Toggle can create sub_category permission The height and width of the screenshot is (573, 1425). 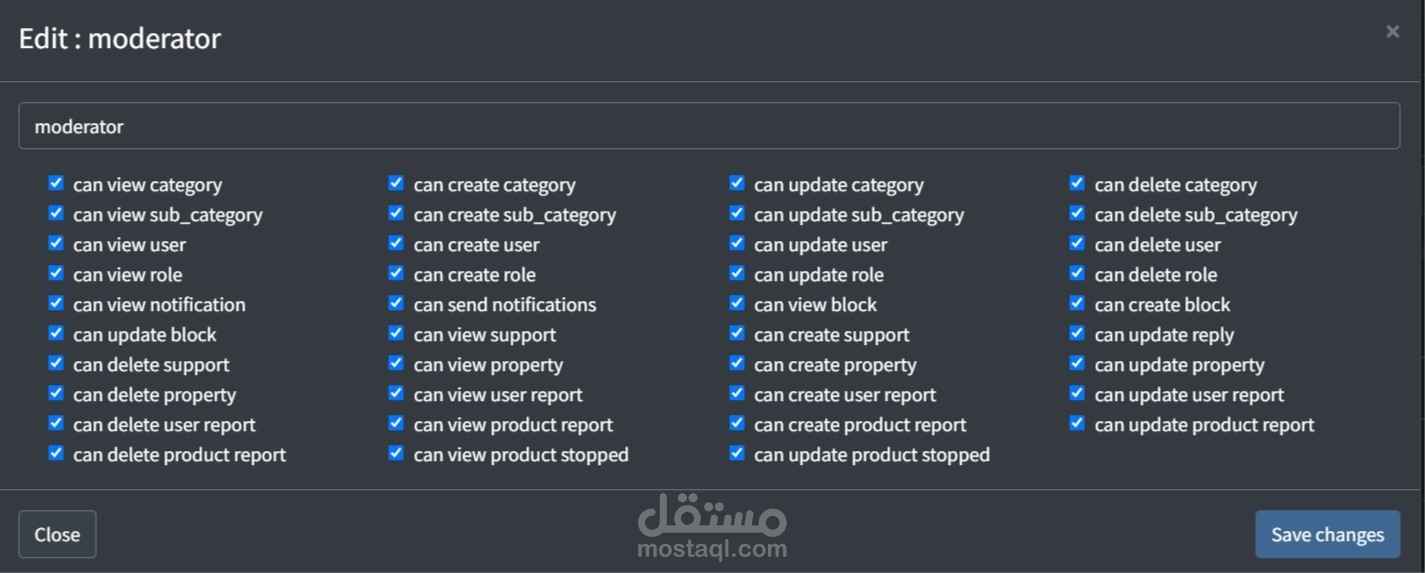pyautogui.click(x=396, y=213)
